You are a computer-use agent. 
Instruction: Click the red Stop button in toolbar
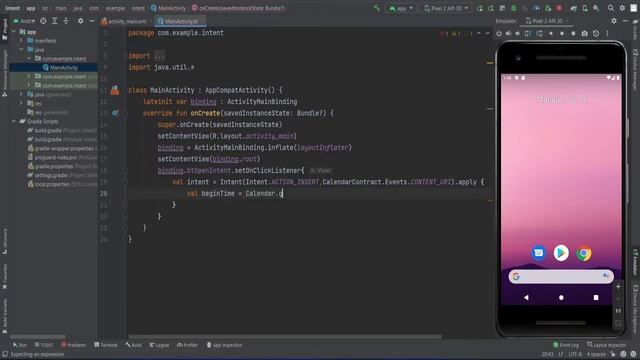tap(559, 8)
